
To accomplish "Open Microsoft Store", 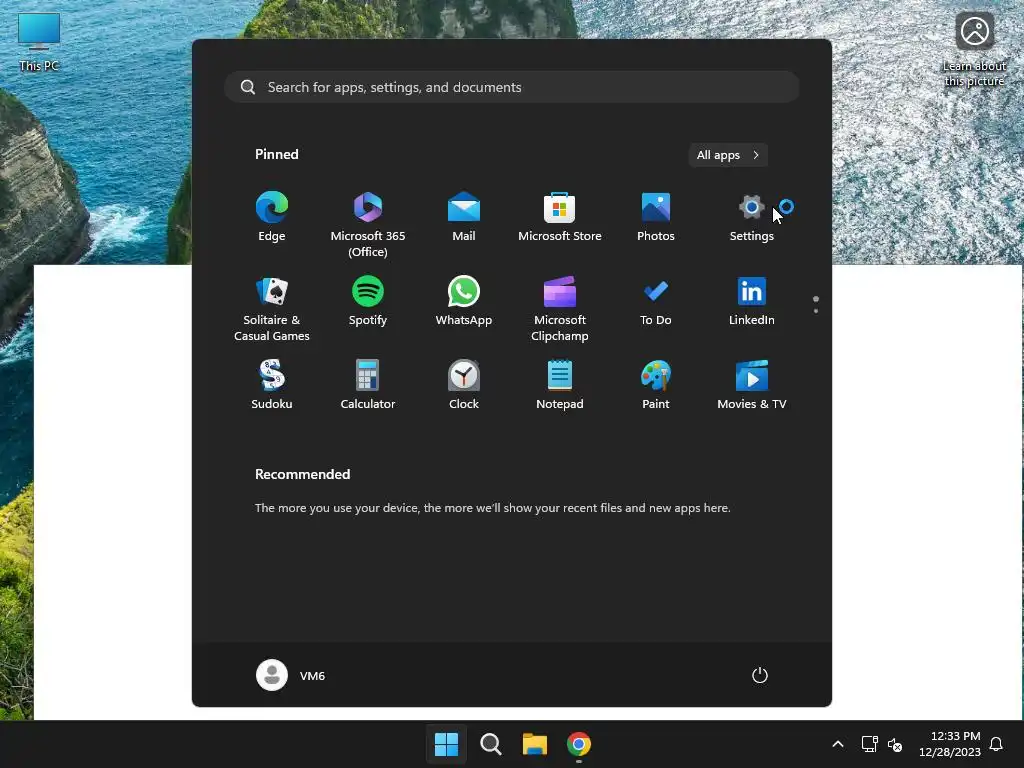I will (560, 217).
